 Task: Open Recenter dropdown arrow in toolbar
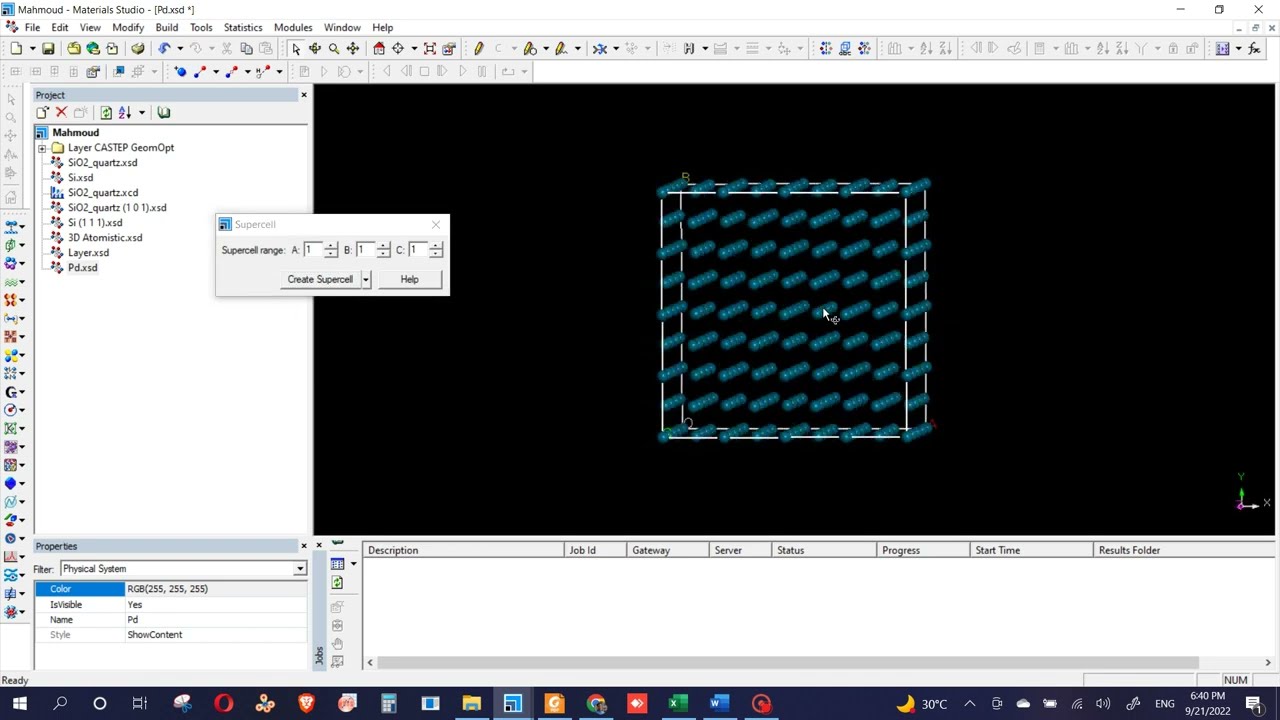414,48
